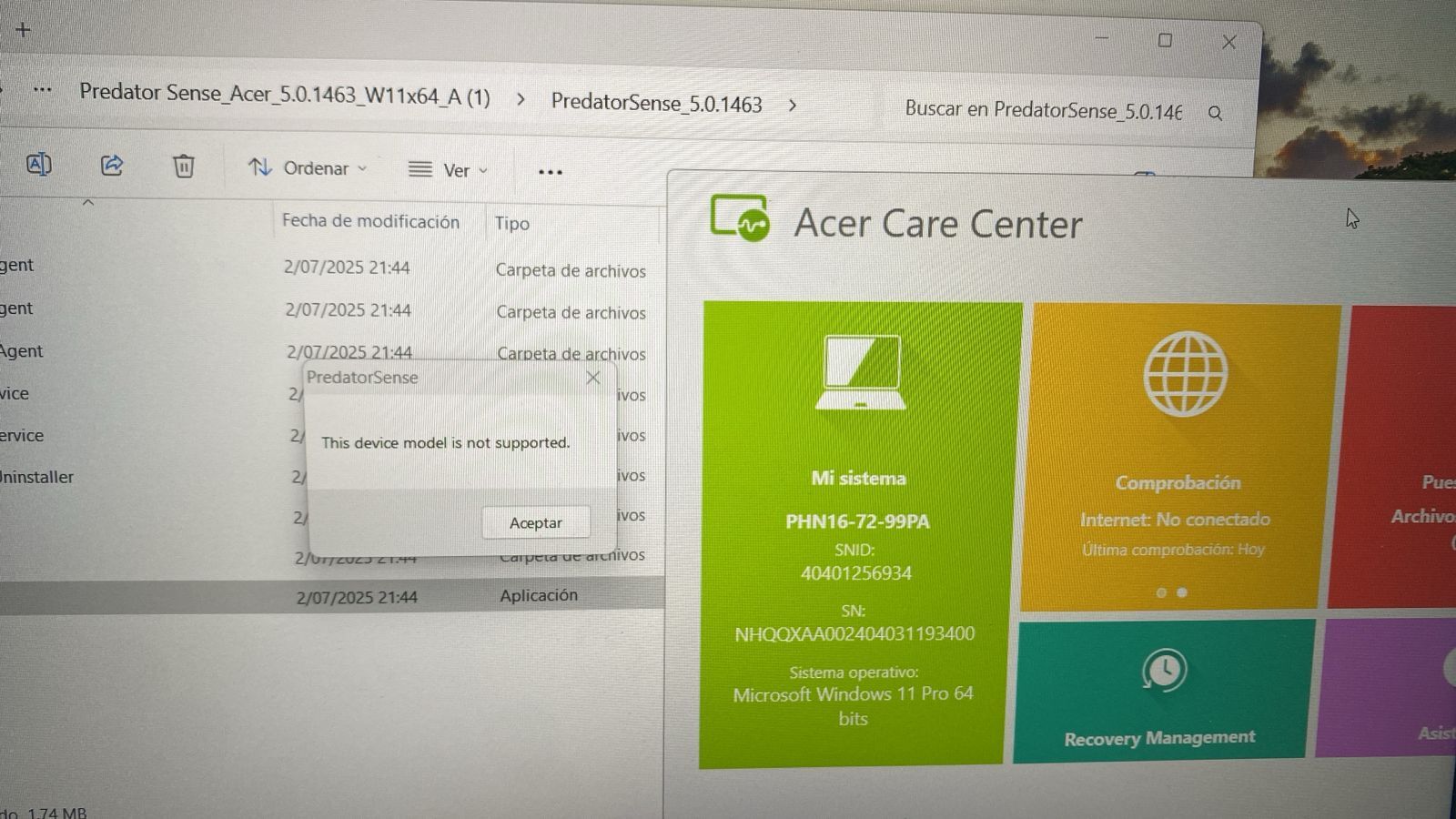The width and height of the screenshot is (1456, 819).
Task: Click the SNID value 40401256934
Action: click(x=855, y=573)
